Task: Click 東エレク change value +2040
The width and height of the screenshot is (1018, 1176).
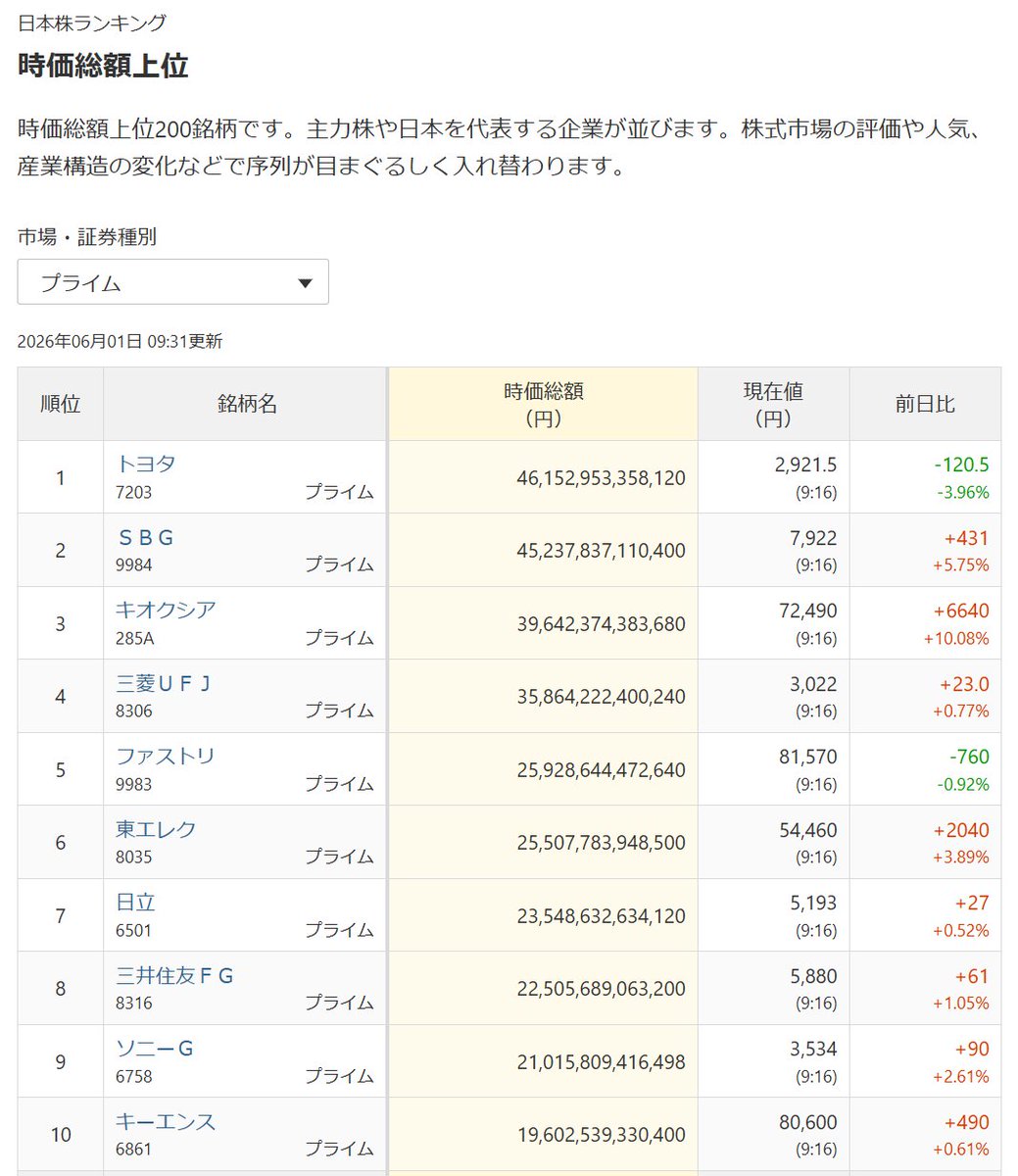Action: pyautogui.click(x=962, y=830)
